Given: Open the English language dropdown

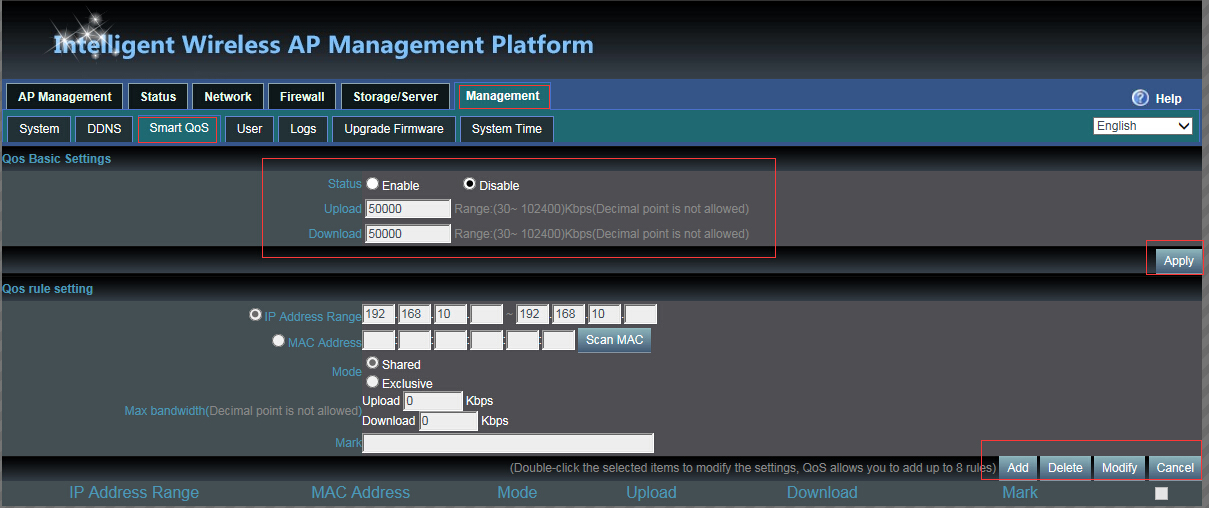Looking at the screenshot, I should [1143, 126].
